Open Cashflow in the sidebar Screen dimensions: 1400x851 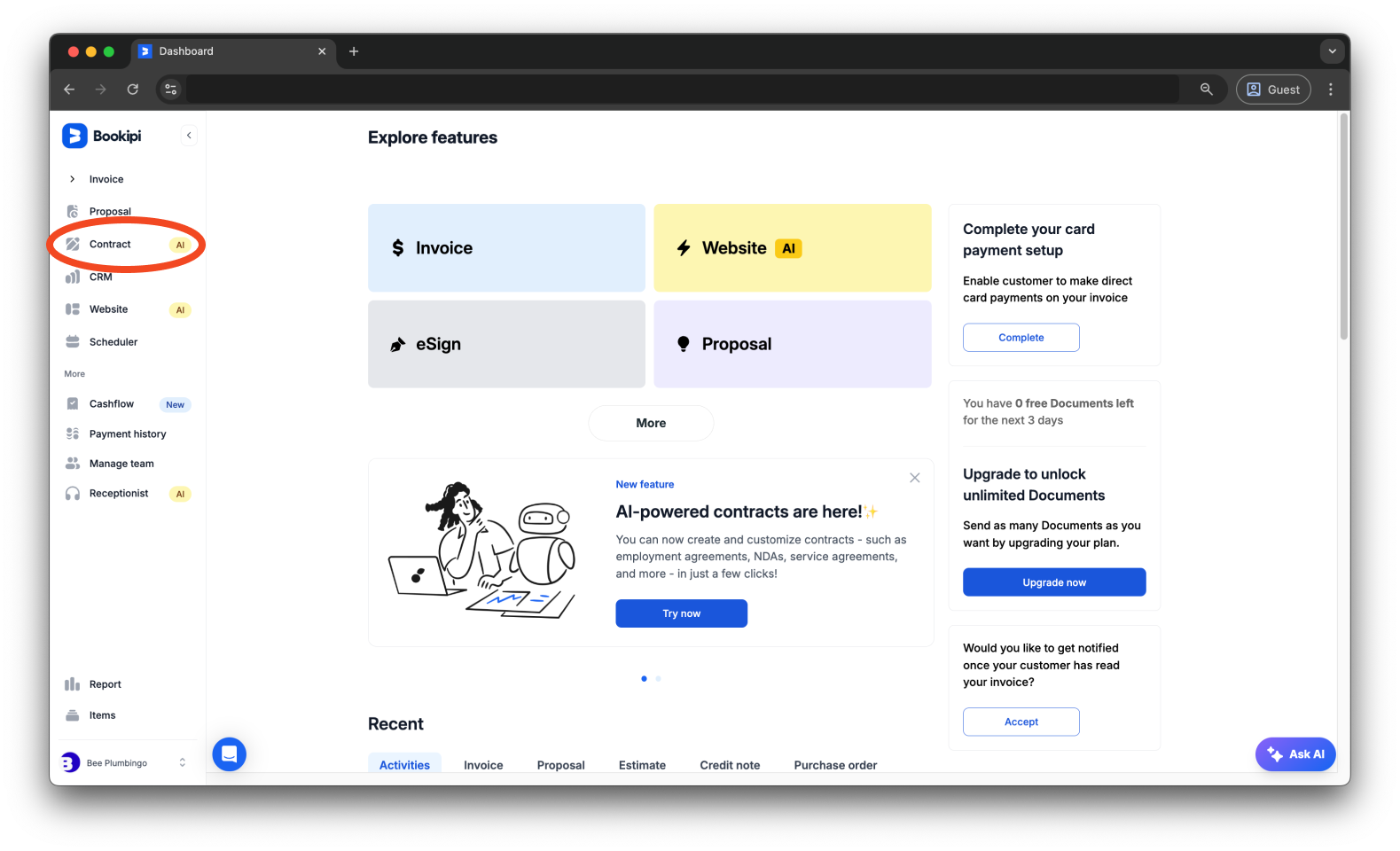[128, 404]
